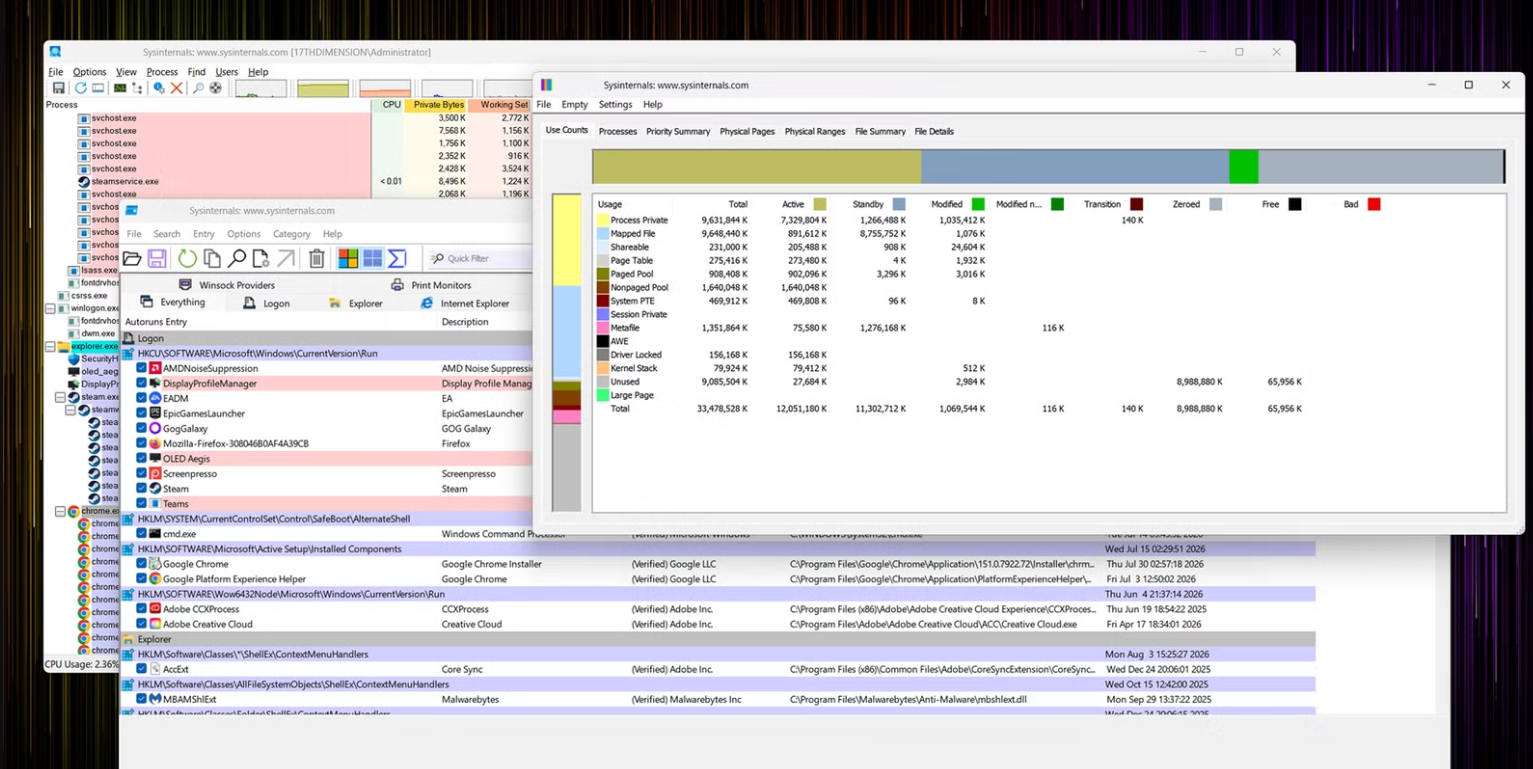Viewport: 1533px width, 769px height.
Task: Open Empty menu in RAMMap
Action: pyautogui.click(x=575, y=104)
